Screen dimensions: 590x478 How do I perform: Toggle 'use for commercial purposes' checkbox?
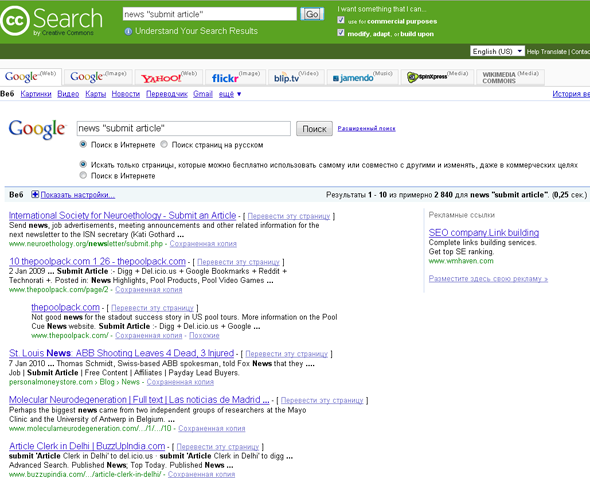(x=341, y=20)
